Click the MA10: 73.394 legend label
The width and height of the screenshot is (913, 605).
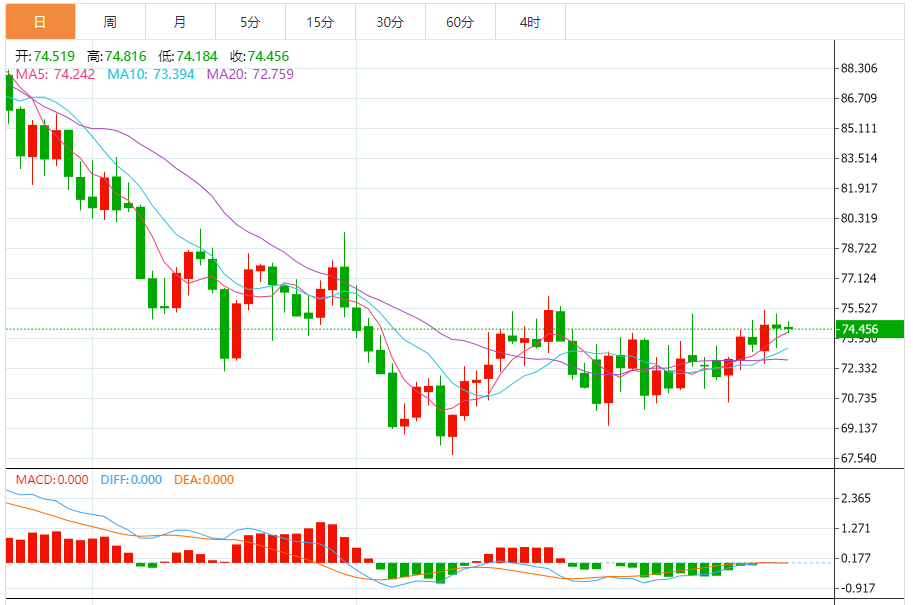[151, 74]
